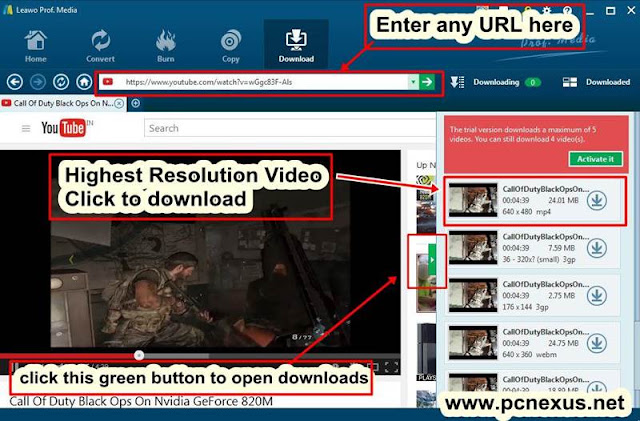This screenshot has width=640, height=421.
Task: Open the Home module
Action: [36, 46]
